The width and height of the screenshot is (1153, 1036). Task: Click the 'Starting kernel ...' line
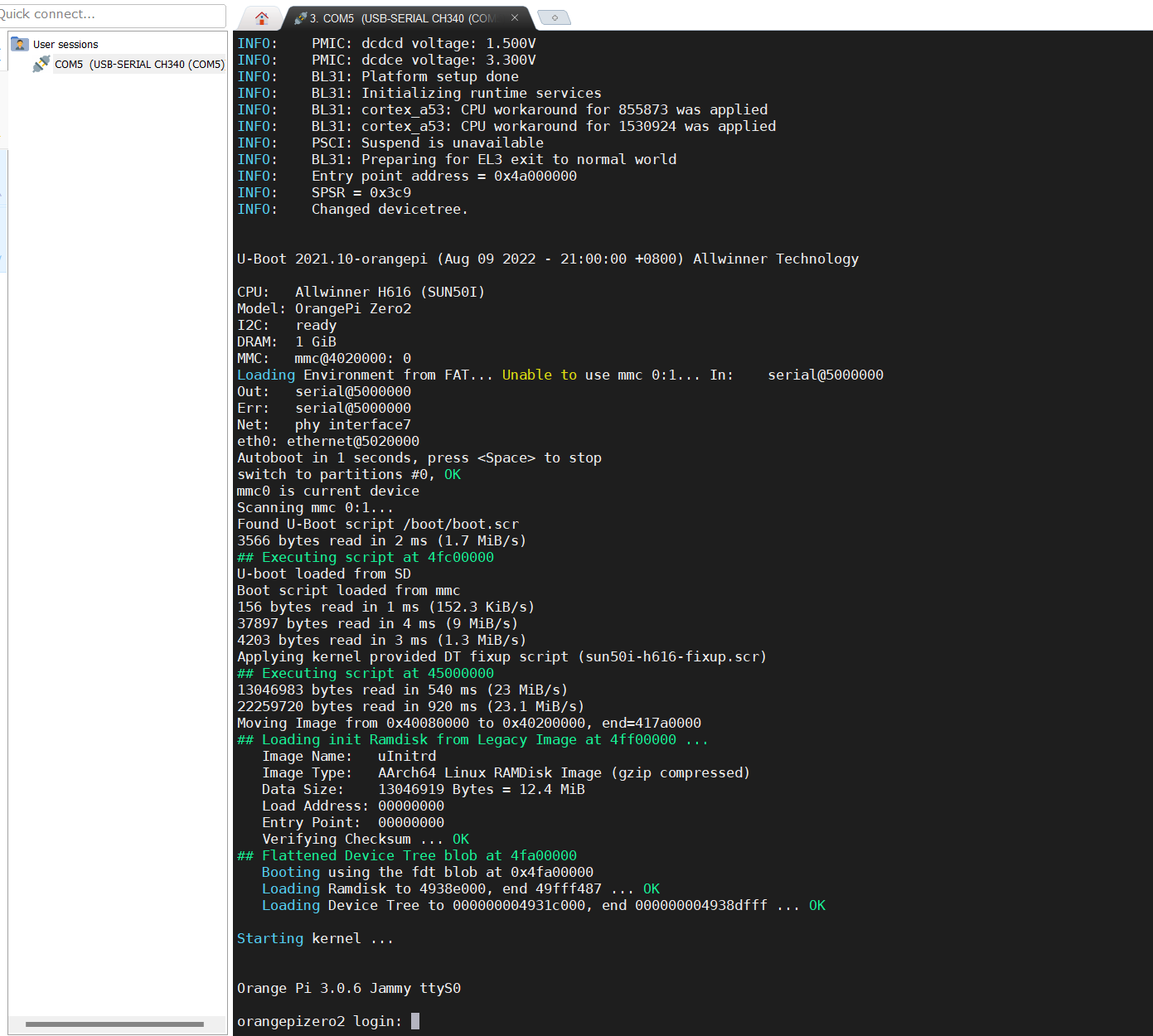[x=315, y=938]
